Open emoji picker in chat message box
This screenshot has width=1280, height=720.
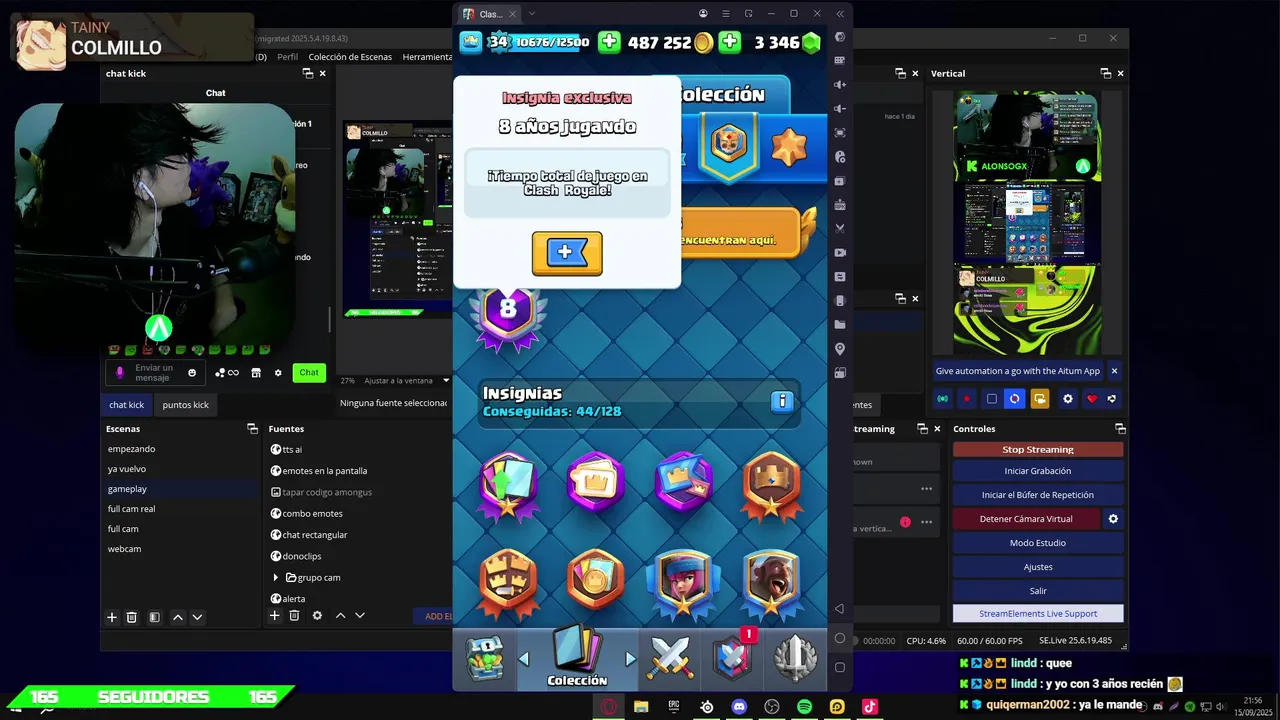click(x=192, y=373)
